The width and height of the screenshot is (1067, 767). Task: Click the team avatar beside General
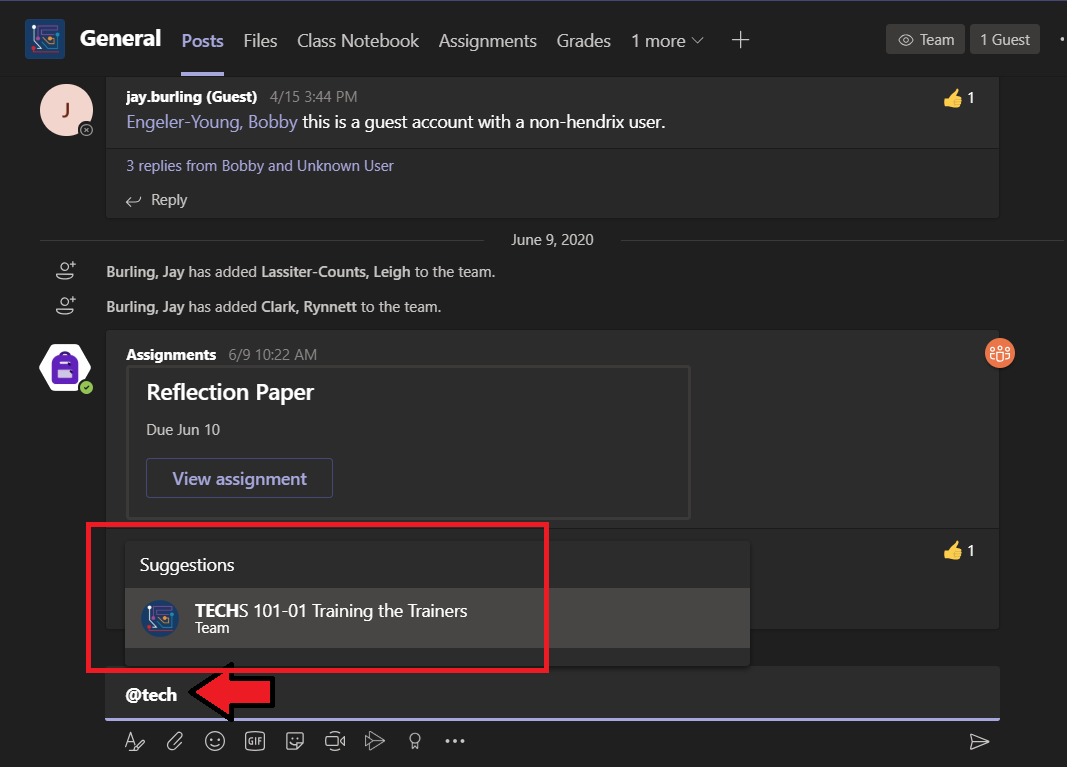(45, 39)
